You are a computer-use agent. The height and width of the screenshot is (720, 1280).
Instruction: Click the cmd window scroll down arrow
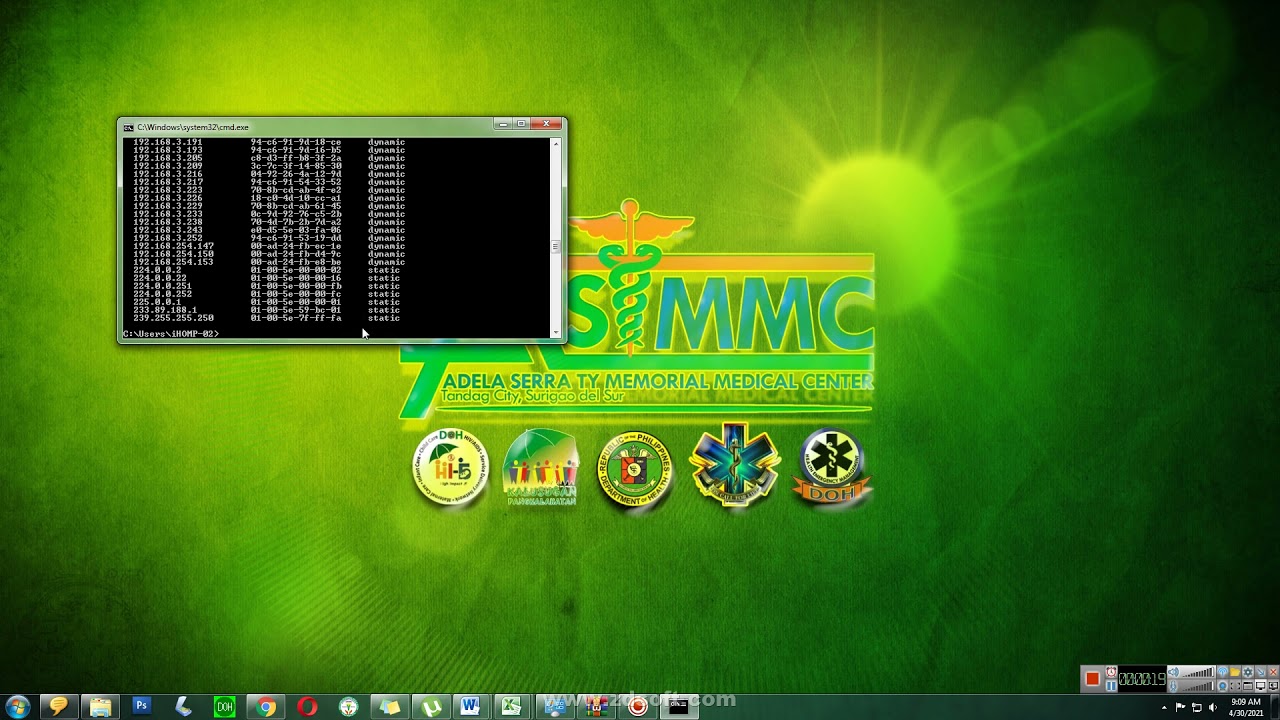[556, 333]
